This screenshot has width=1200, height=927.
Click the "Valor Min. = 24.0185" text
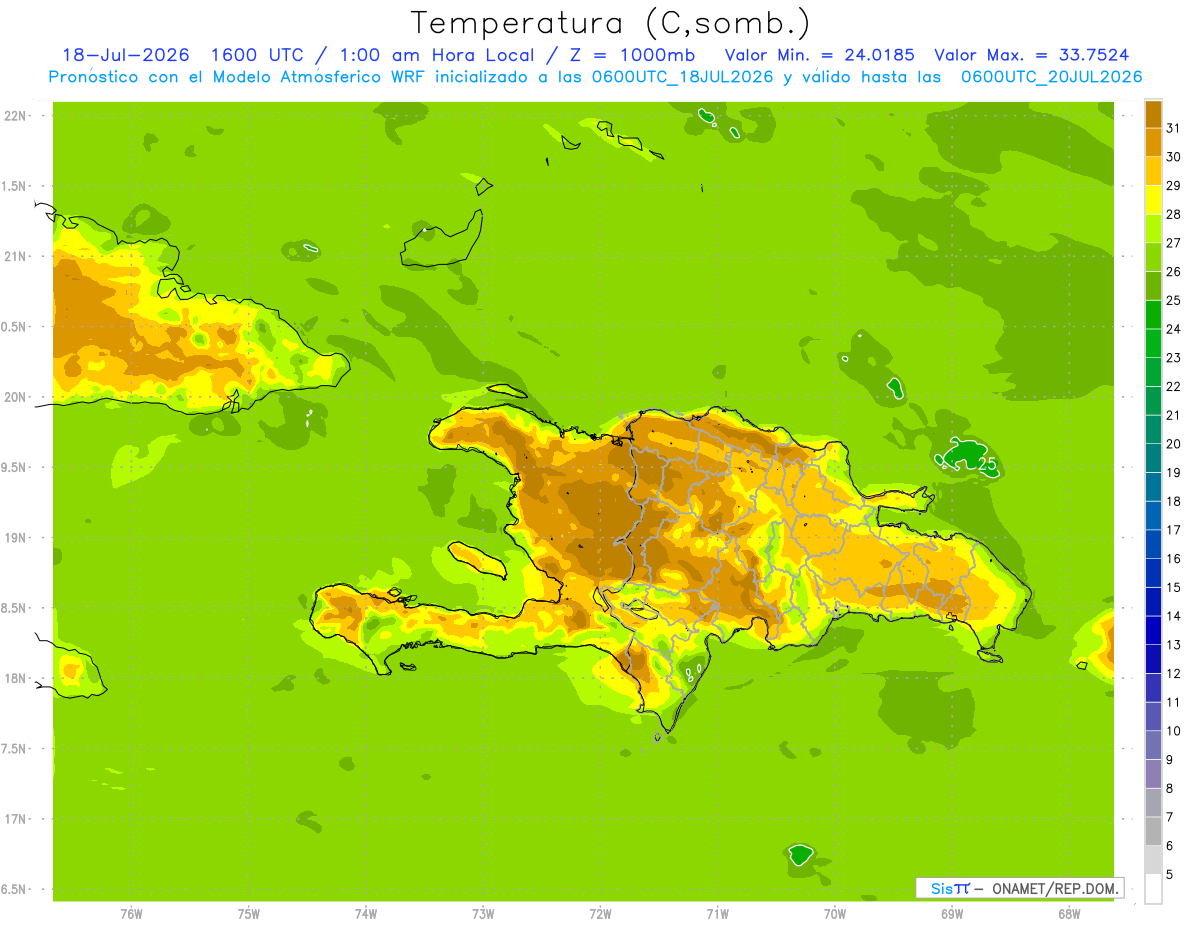[819, 55]
